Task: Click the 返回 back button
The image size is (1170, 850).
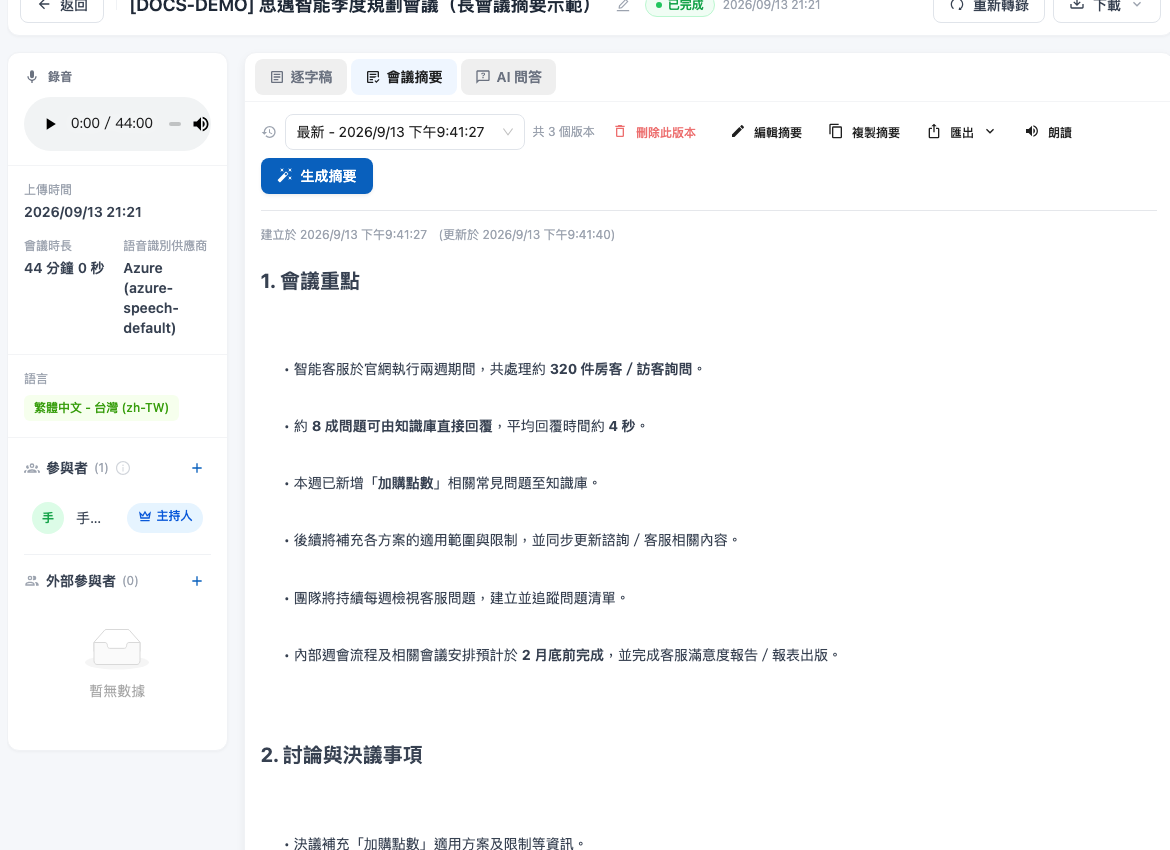Action: (61, 6)
